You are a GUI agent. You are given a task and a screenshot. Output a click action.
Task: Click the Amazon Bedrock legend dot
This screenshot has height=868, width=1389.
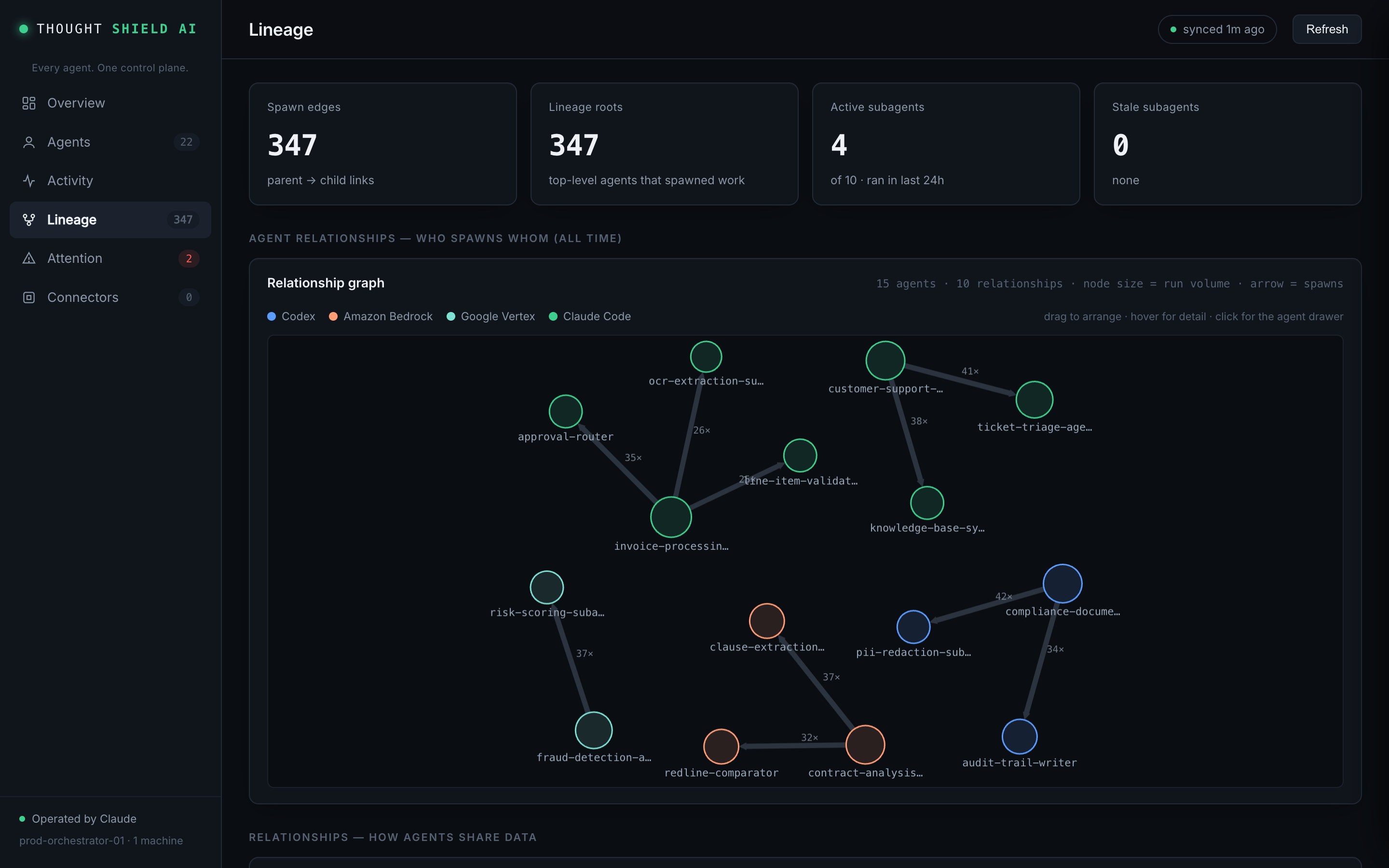click(x=333, y=316)
